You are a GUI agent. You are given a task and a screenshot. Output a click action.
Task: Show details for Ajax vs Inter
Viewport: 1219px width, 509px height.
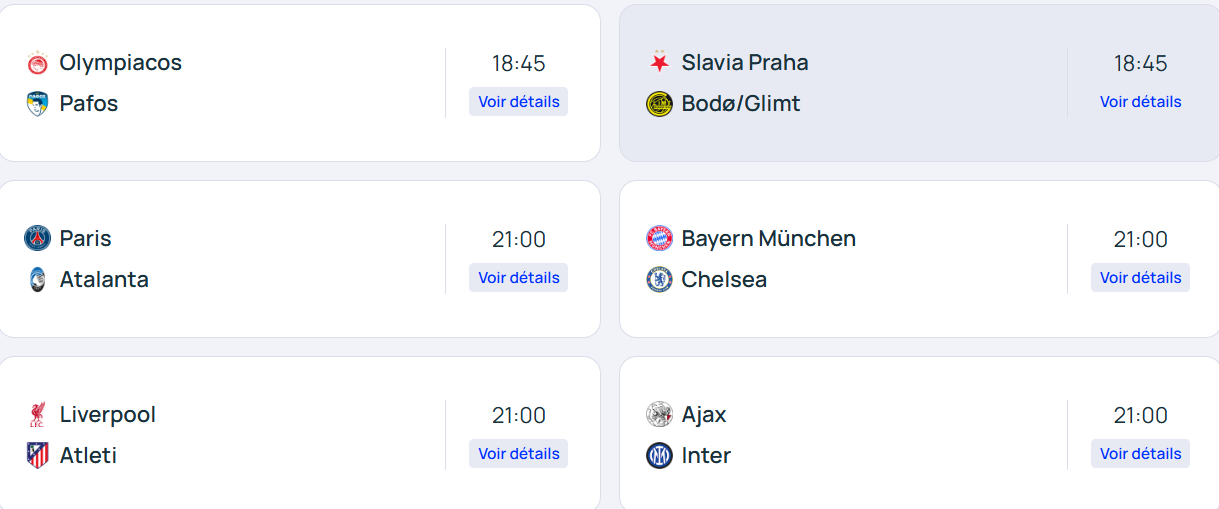tap(1140, 454)
